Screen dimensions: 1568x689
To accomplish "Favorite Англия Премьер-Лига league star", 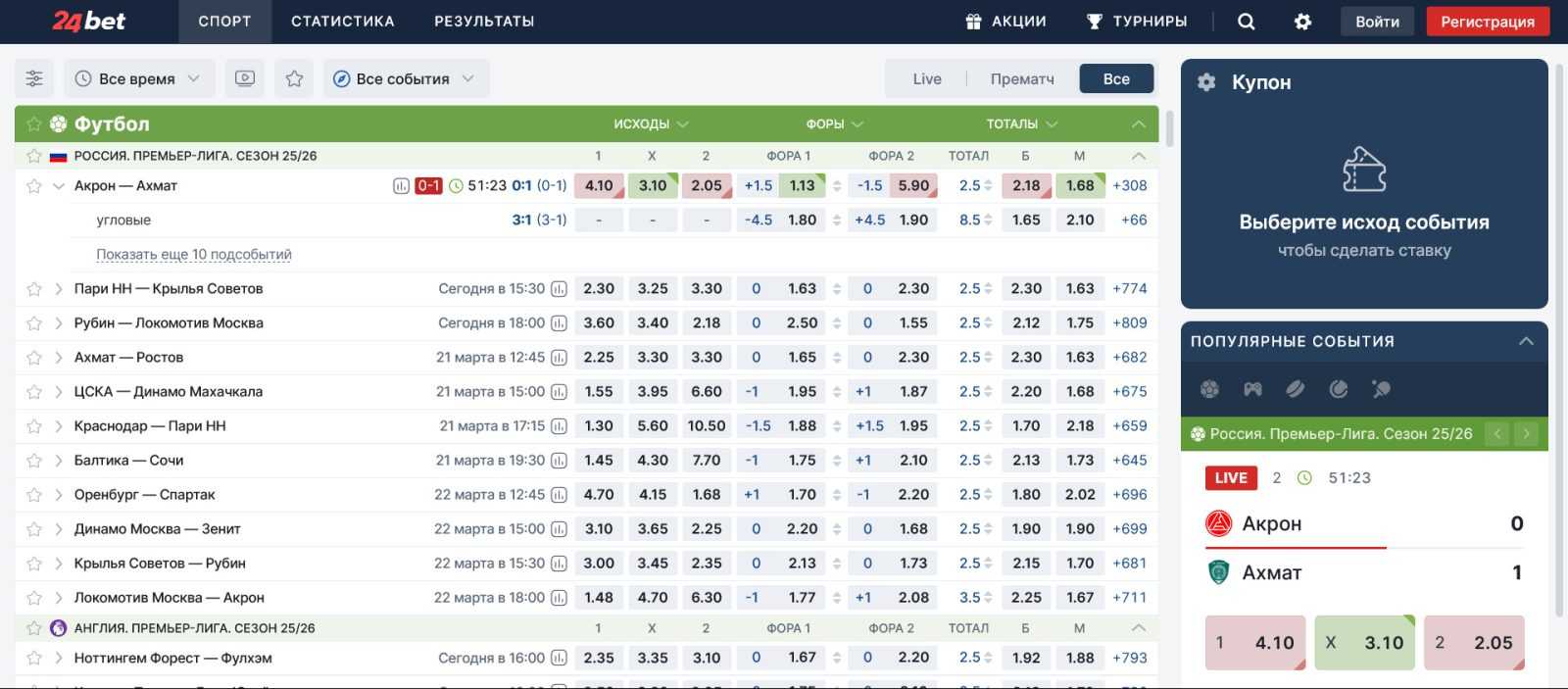I will click(34, 628).
